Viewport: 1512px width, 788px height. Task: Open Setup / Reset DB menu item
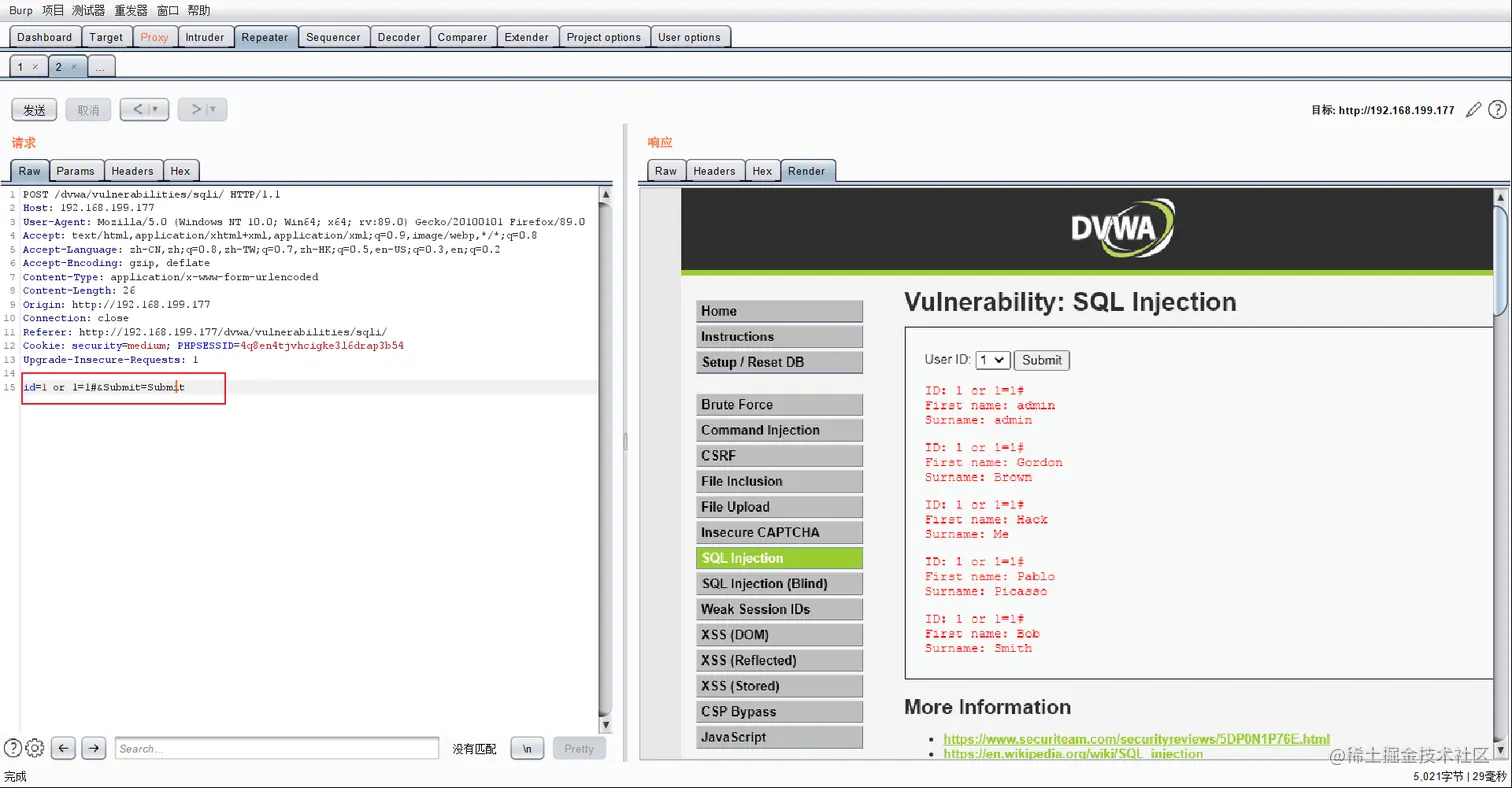point(779,362)
